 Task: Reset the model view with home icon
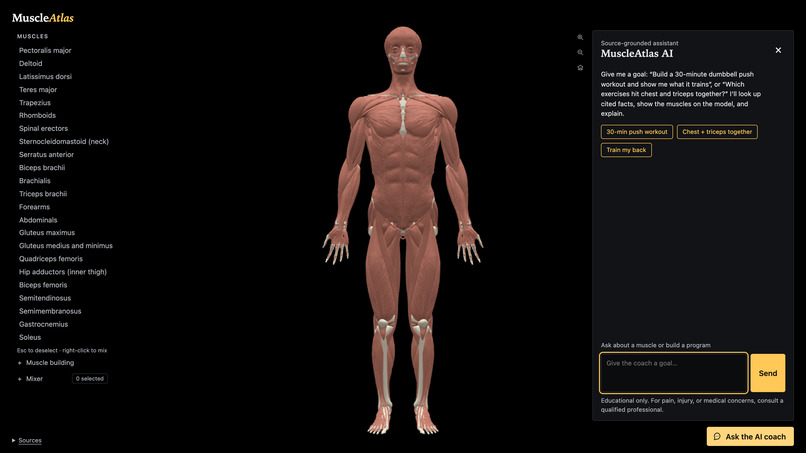click(580, 67)
